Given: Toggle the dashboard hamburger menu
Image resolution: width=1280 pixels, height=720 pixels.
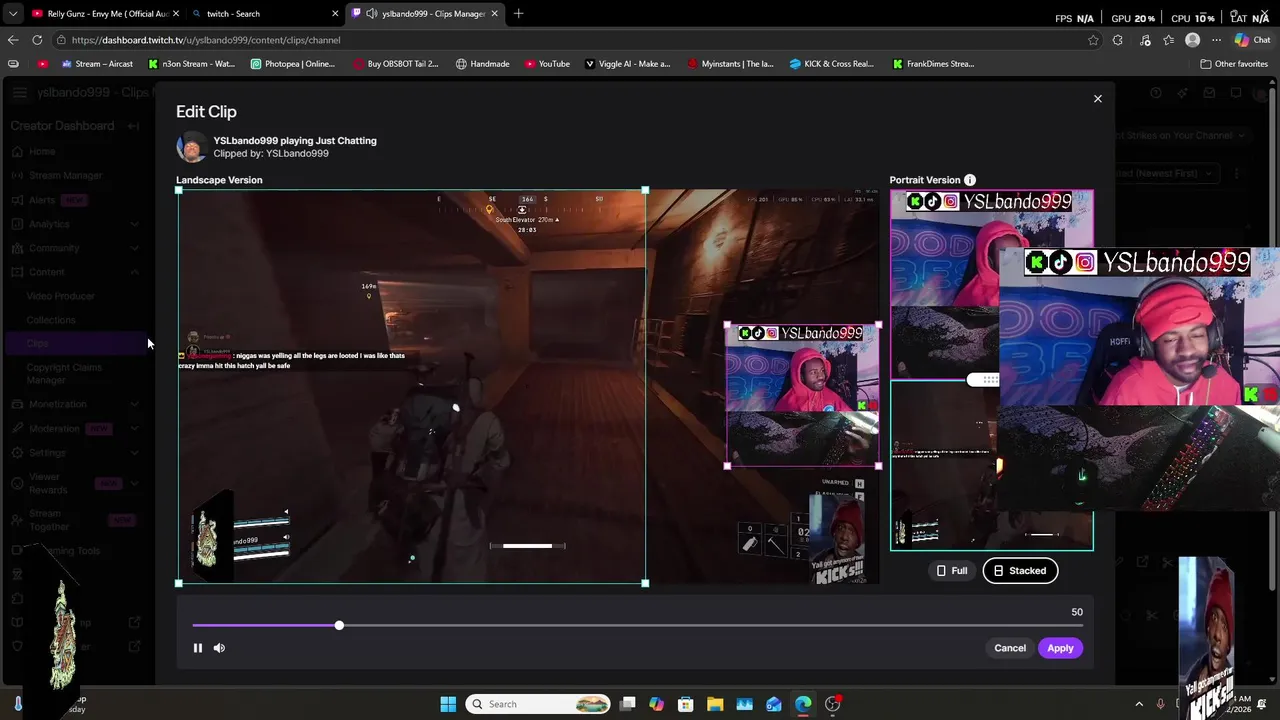Looking at the screenshot, I should click(20, 93).
